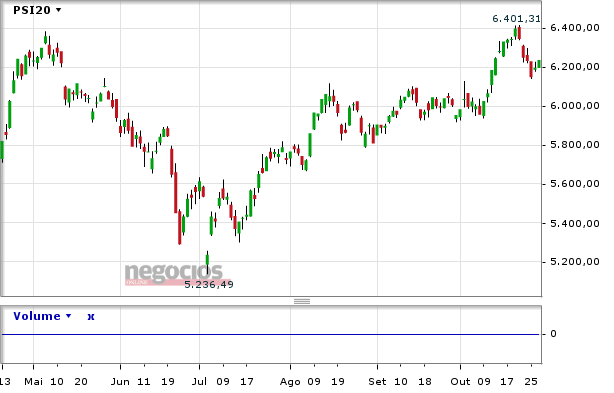Click the 6.400,00 price axis label

[574, 28]
